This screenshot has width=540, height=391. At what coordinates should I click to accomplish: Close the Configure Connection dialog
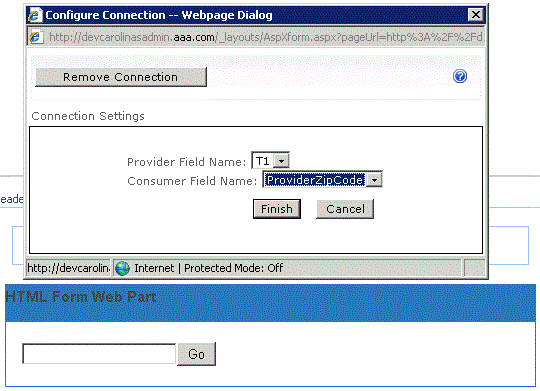476,15
